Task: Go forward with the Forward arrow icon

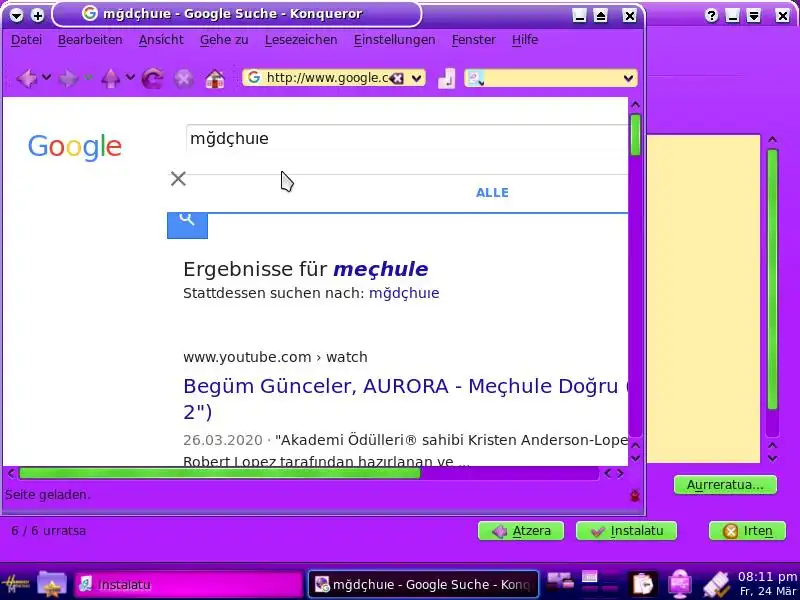Action: (68, 79)
